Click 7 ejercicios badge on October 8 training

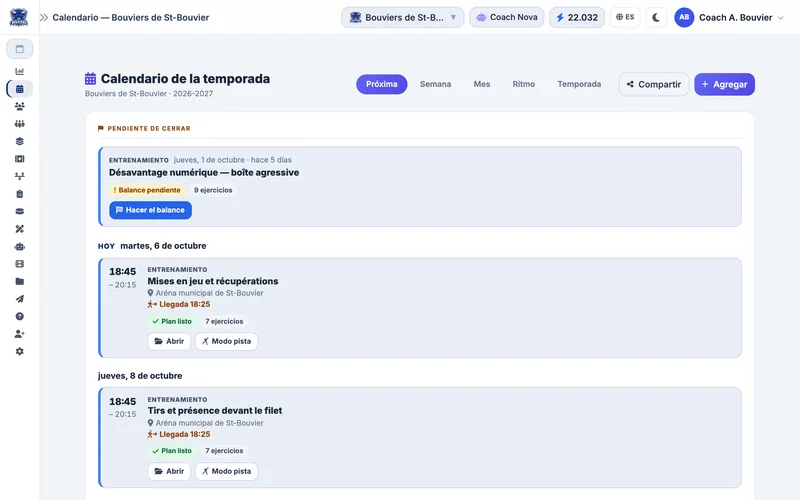(224, 451)
